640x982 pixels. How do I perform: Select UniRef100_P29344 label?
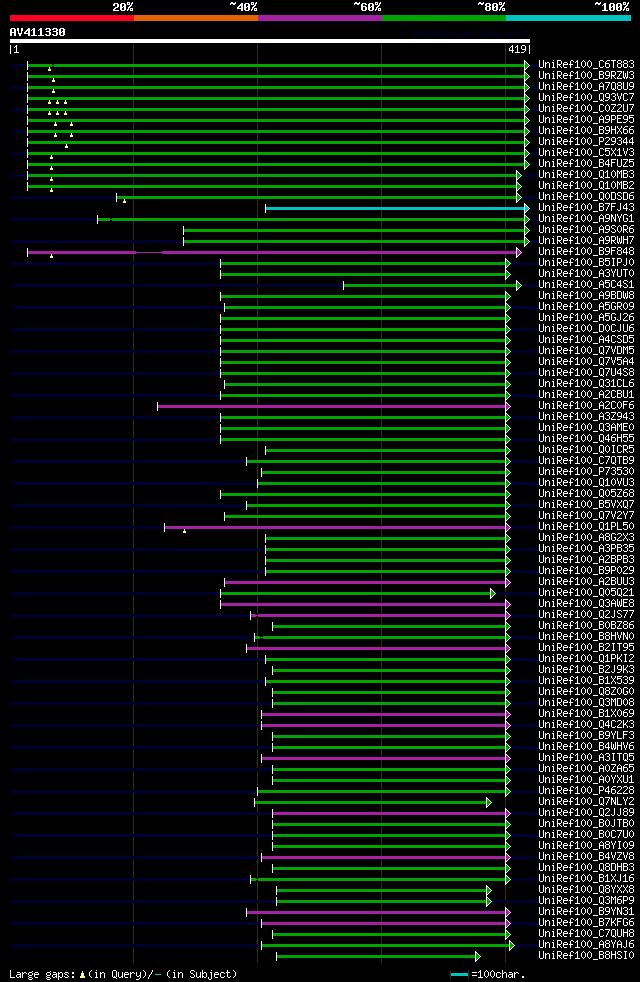point(586,142)
